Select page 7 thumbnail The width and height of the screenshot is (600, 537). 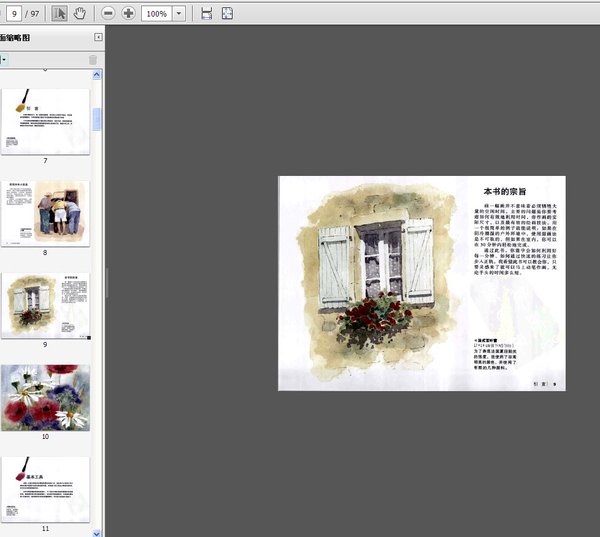45,122
